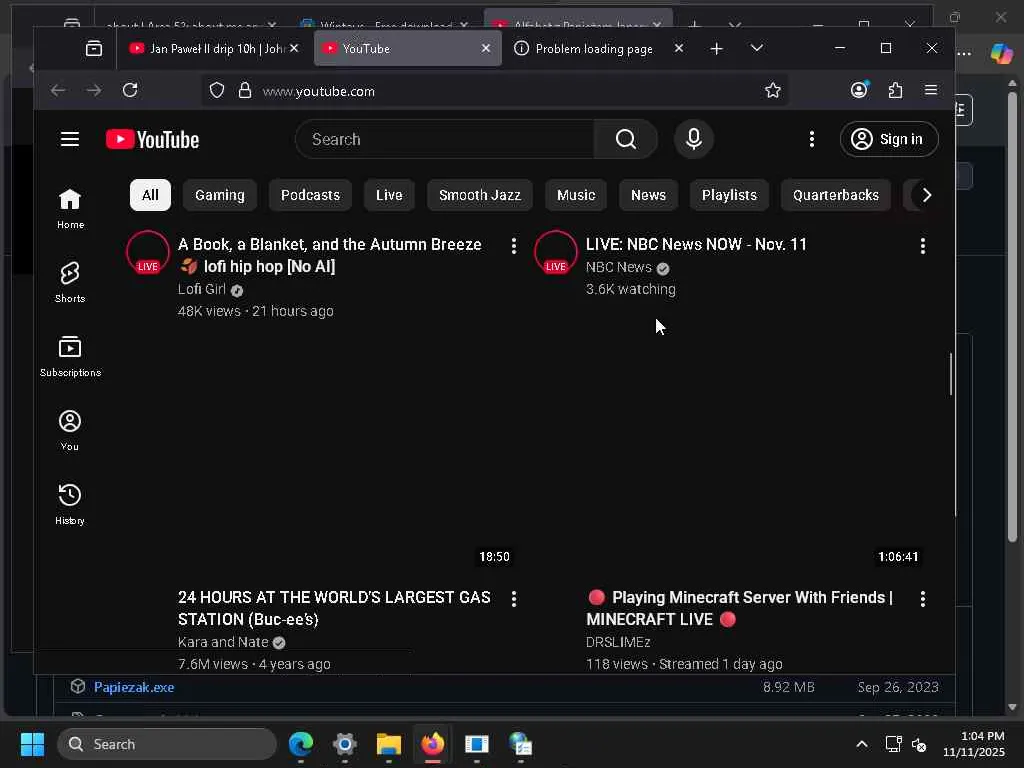This screenshot has height=768, width=1024.
Task: Open a new tab with the plus button
Action: 716,48
